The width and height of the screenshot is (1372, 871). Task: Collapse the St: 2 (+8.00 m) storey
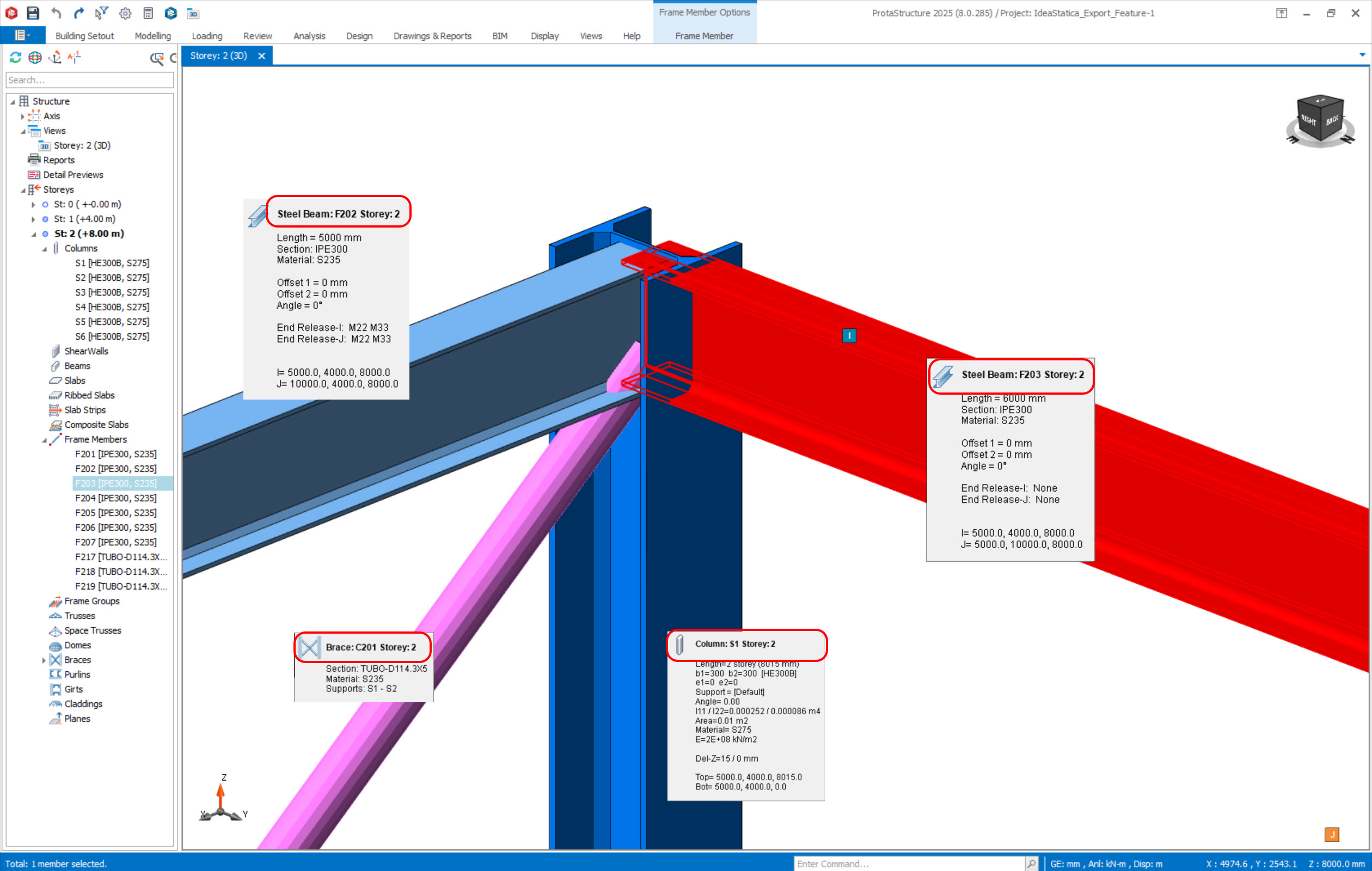34,234
